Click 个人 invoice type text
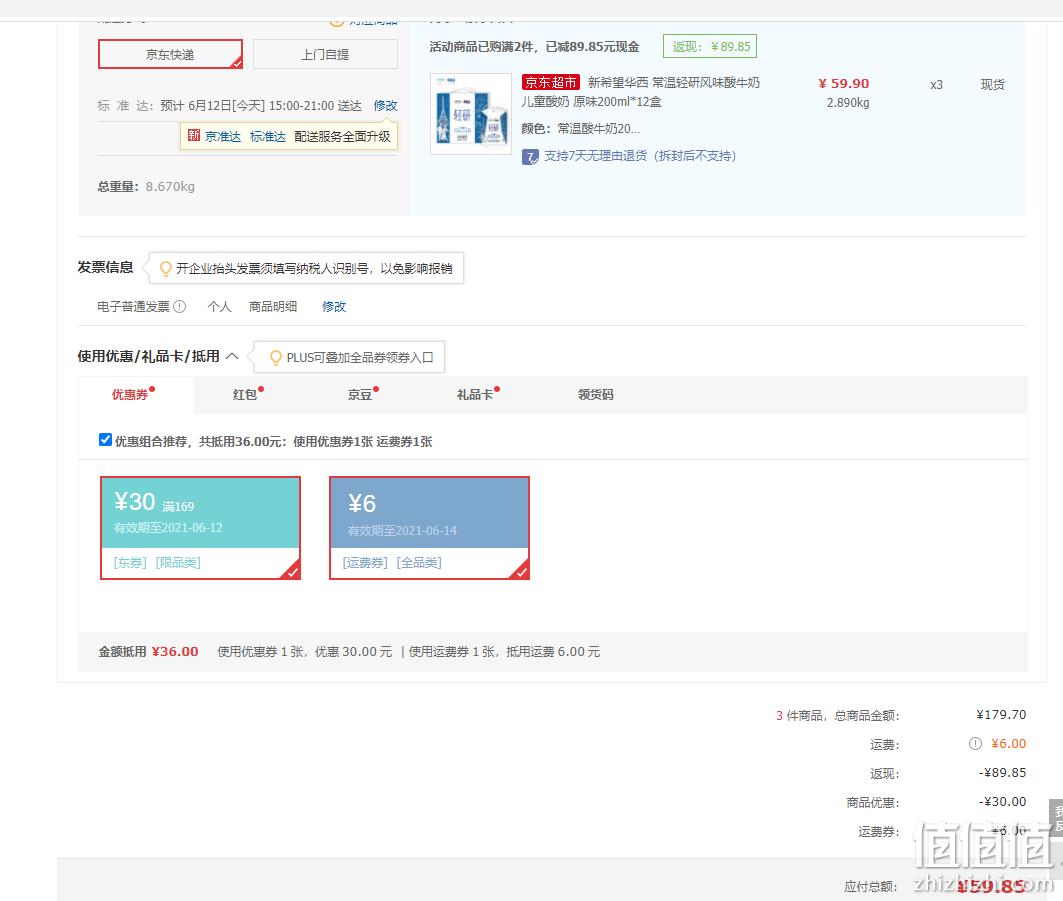This screenshot has height=901, width=1063. (220, 306)
